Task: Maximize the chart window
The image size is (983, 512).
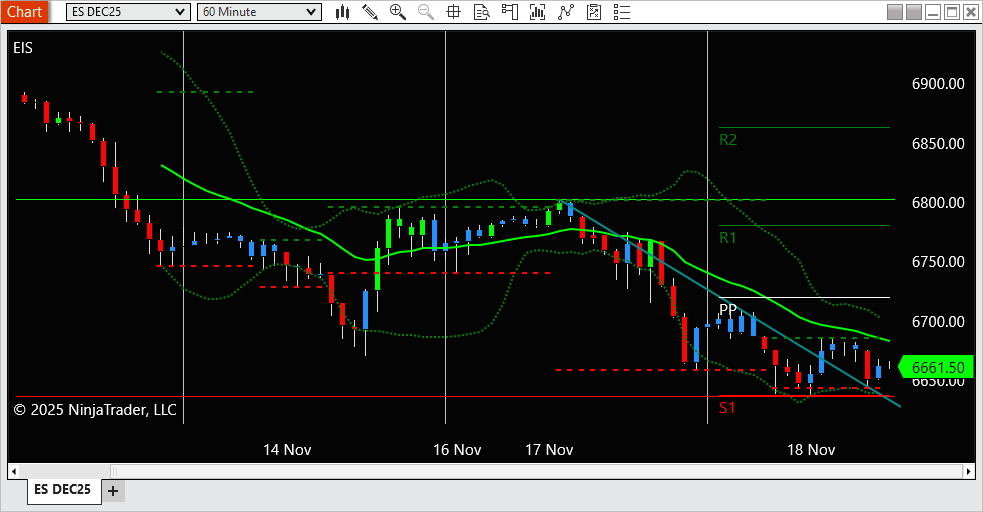Action: (952, 12)
